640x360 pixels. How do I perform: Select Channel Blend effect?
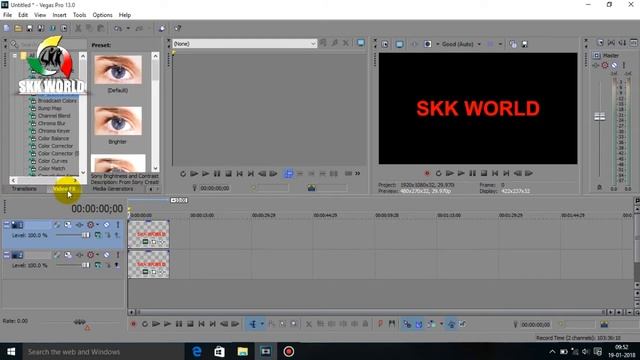tap(54, 116)
